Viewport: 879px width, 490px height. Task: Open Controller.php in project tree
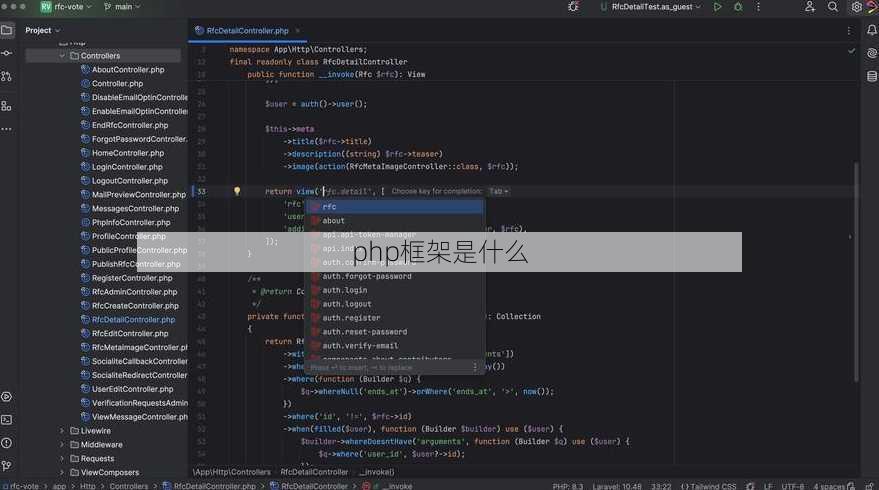(x=117, y=84)
